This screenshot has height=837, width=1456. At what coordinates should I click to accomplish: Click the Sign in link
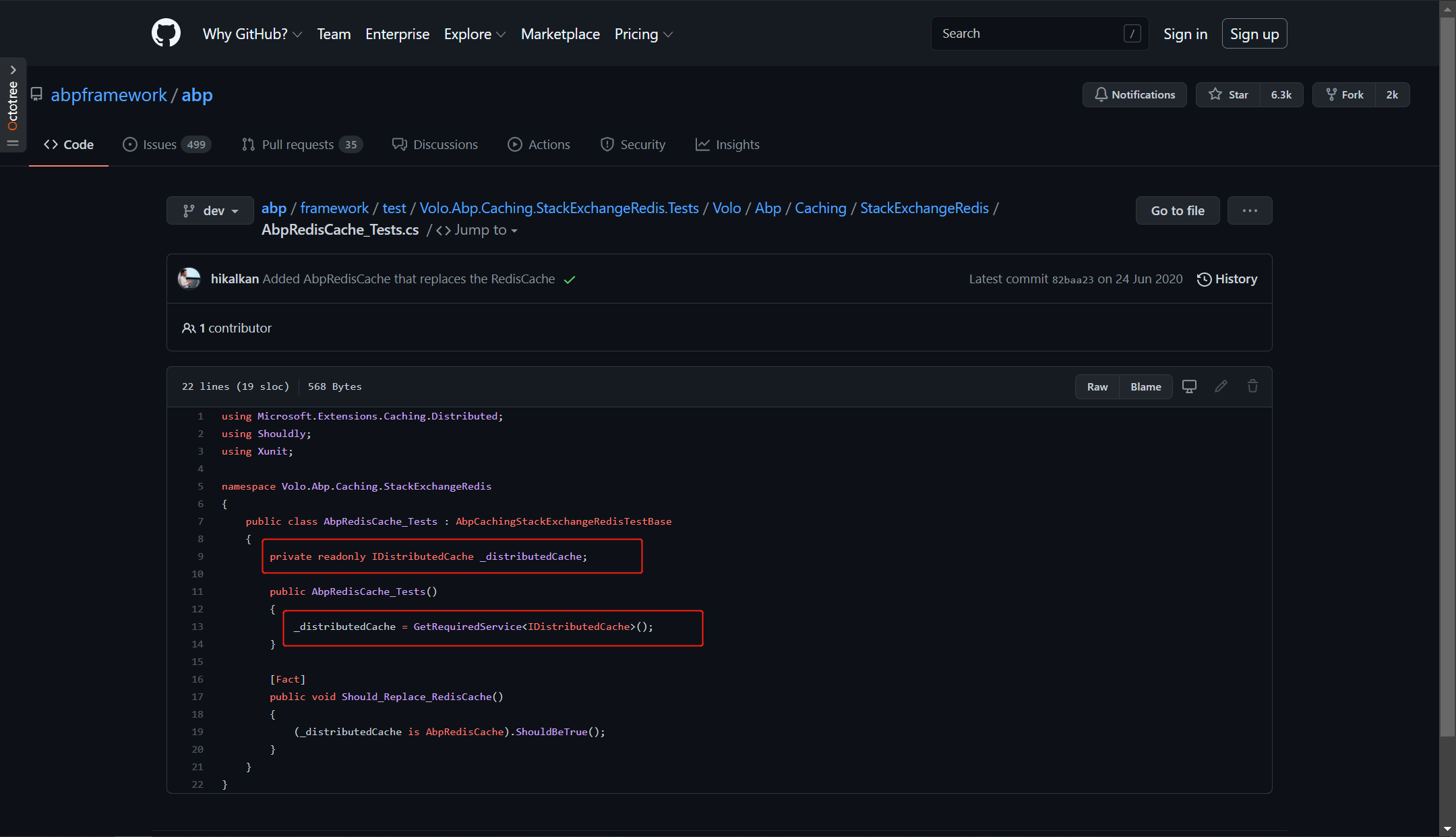[1185, 34]
